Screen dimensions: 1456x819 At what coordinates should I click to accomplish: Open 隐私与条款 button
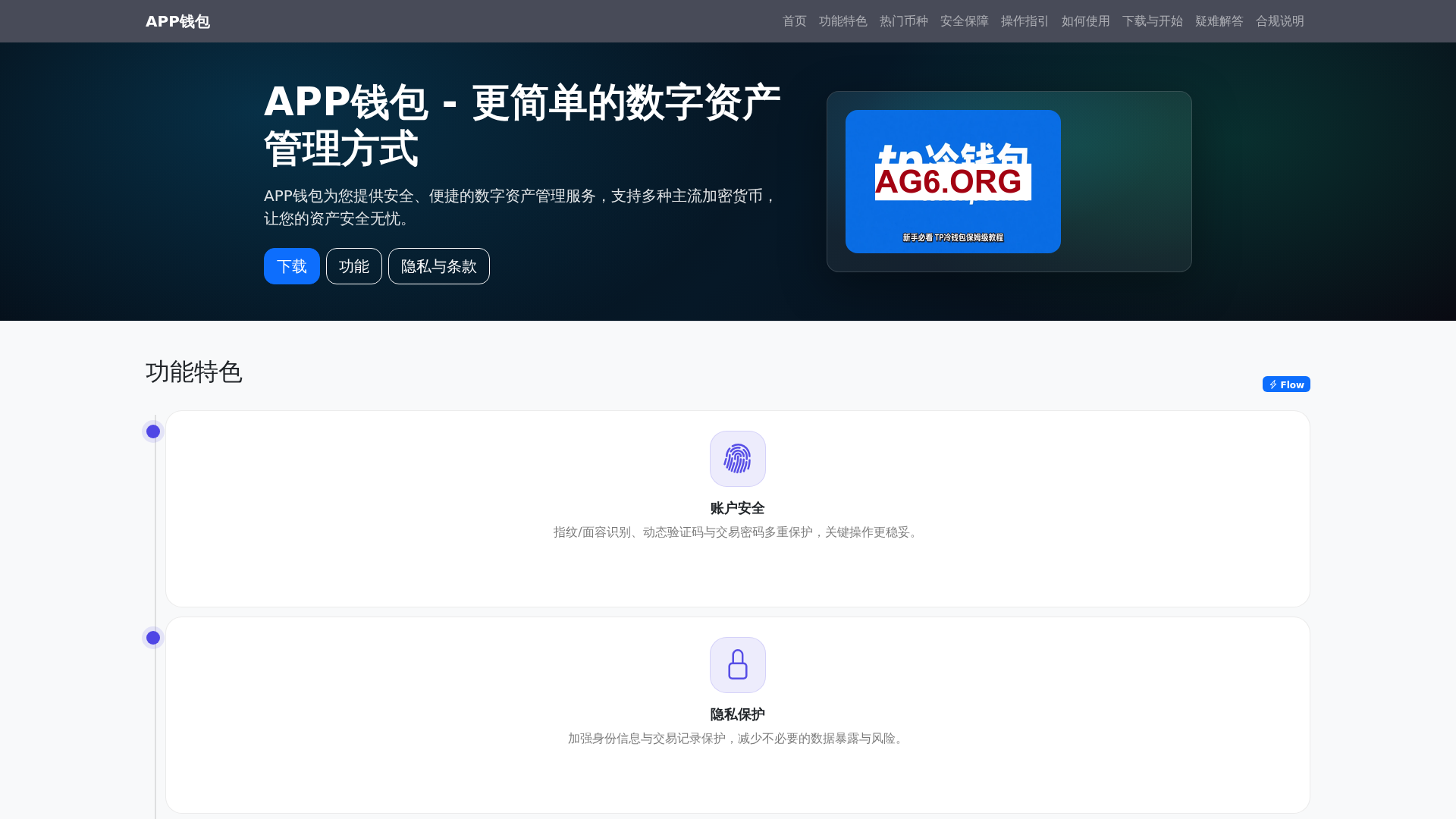(439, 266)
